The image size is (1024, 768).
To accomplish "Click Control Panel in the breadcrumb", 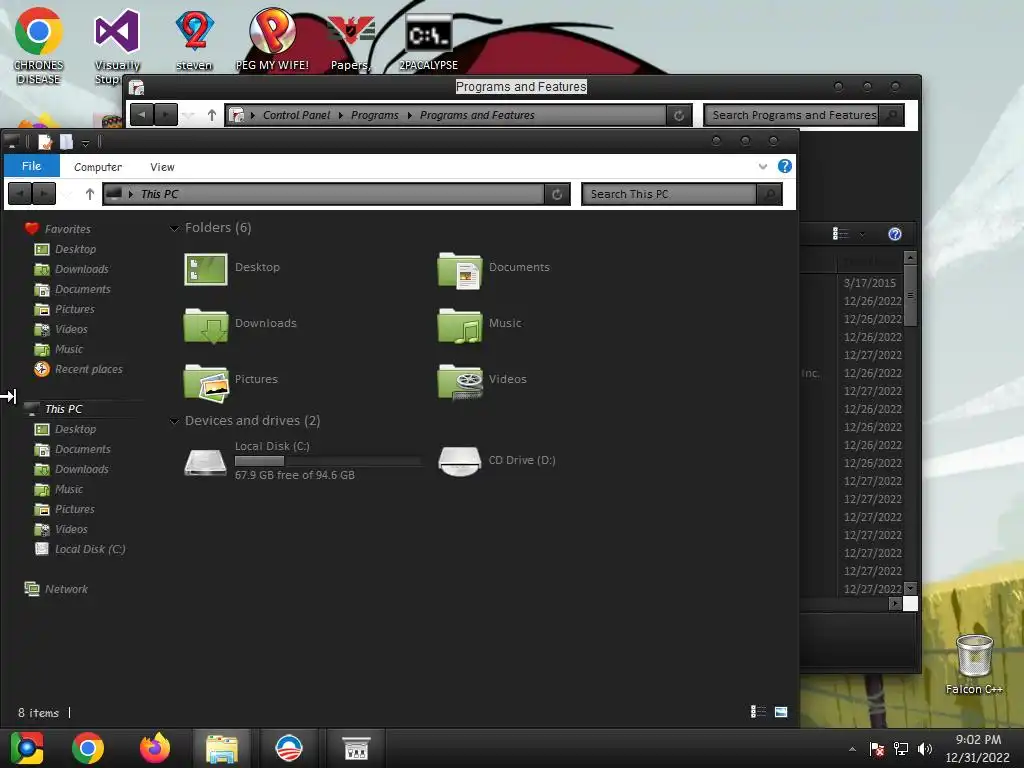I will [296, 115].
